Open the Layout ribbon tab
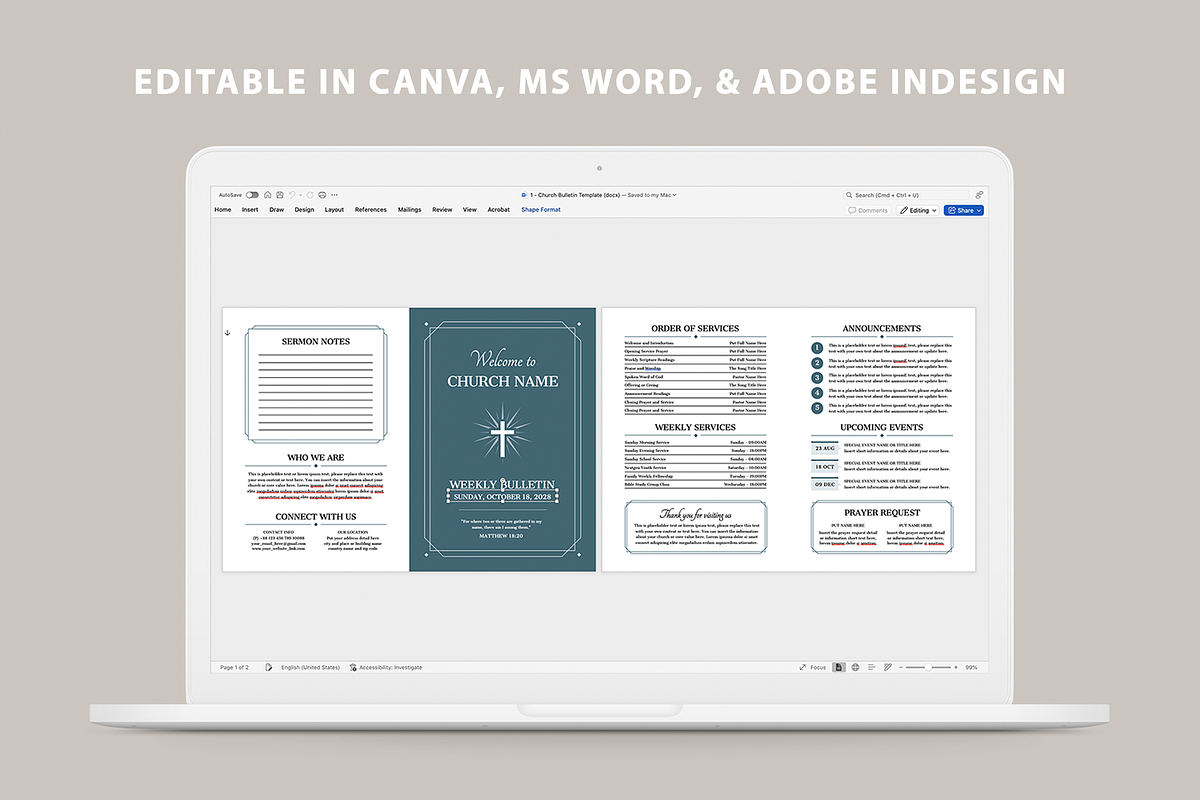This screenshot has height=800, width=1200. pos(334,210)
